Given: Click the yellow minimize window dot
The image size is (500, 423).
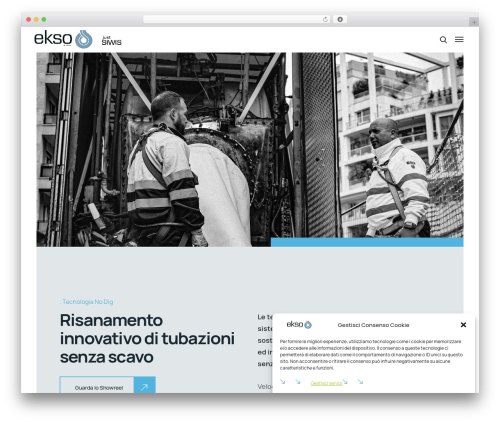Looking at the screenshot, I should (x=36, y=20).
